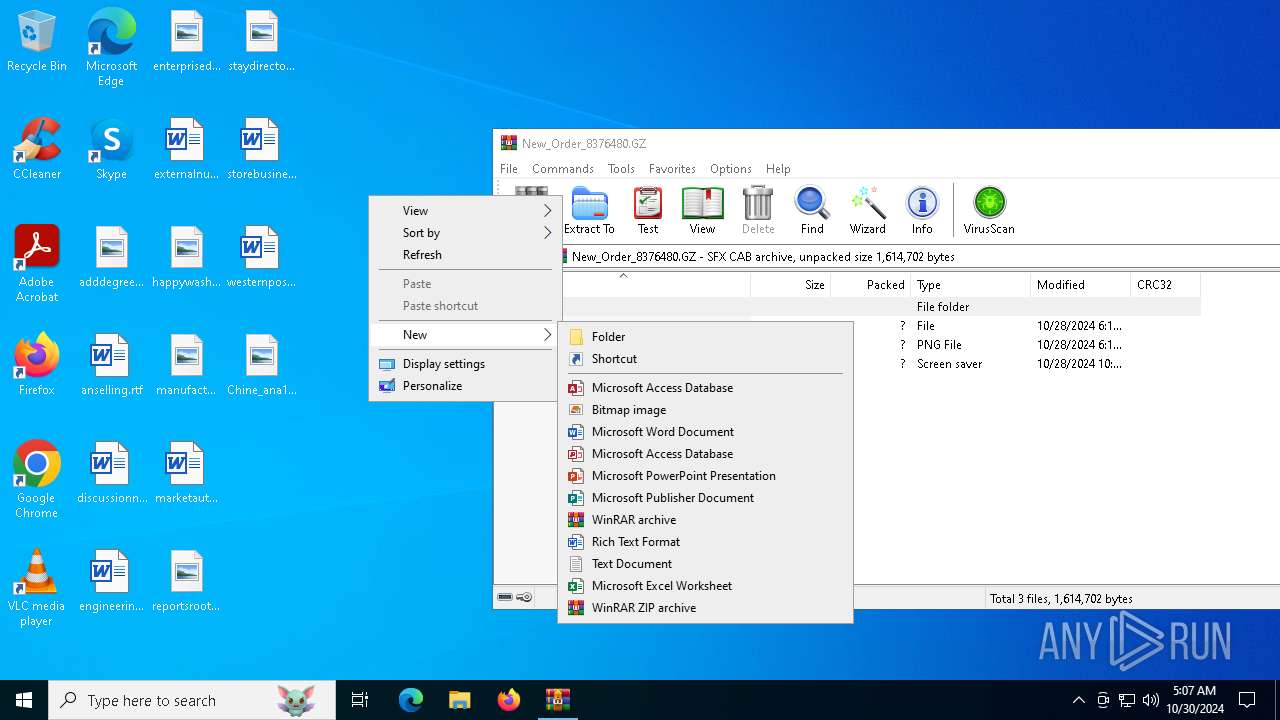Create a new Rich Text Format file

click(705, 542)
